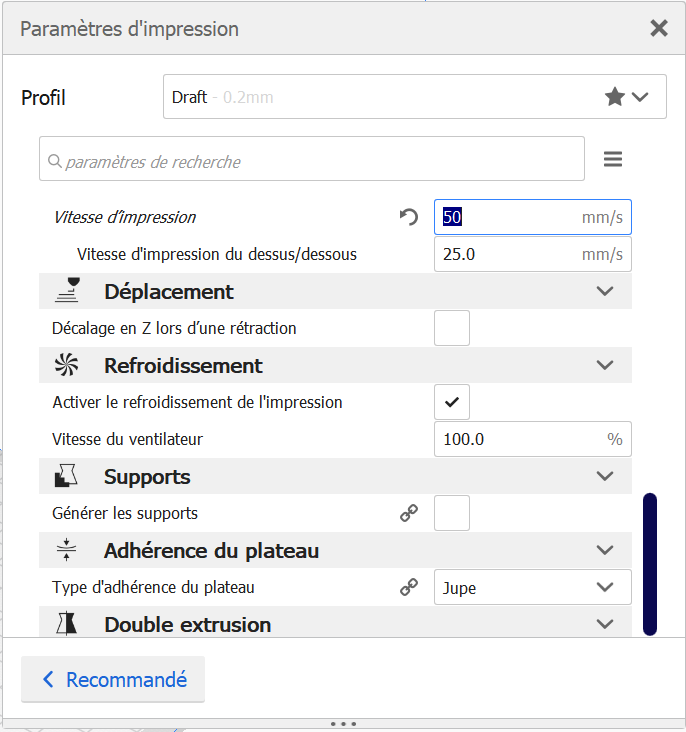Click the Supports section icon
The image size is (686, 732).
point(67,477)
